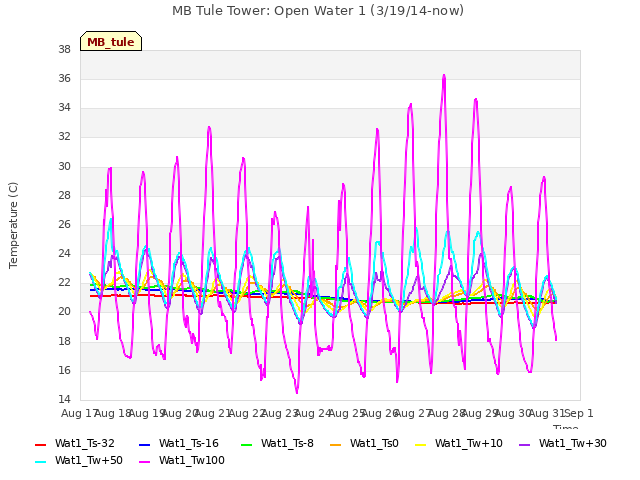Click the blue Wat1_Ts-16 legend swatch
Screen dimensions: 640x480
(x=144, y=444)
